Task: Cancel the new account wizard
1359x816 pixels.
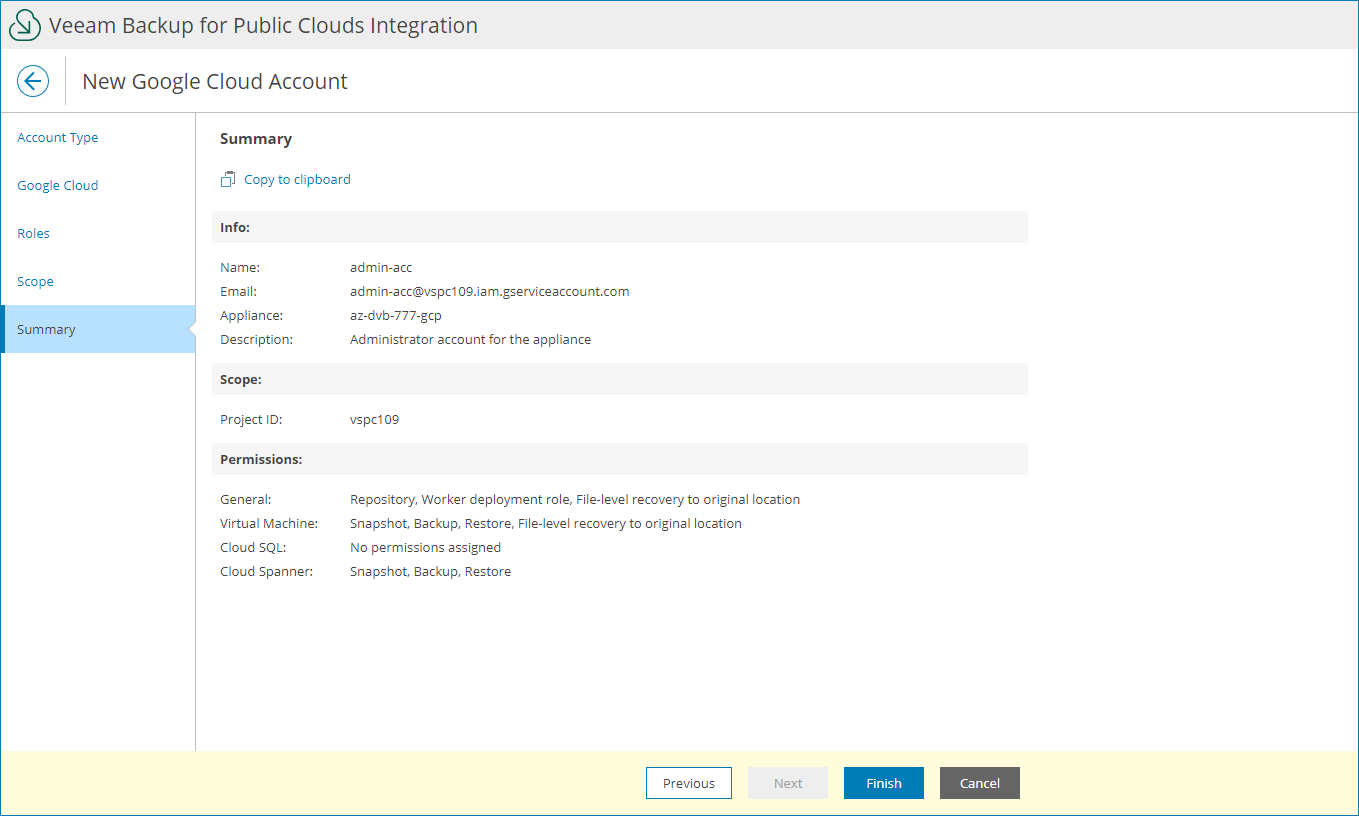Action: pyautogui.click(x=980, y=783)
